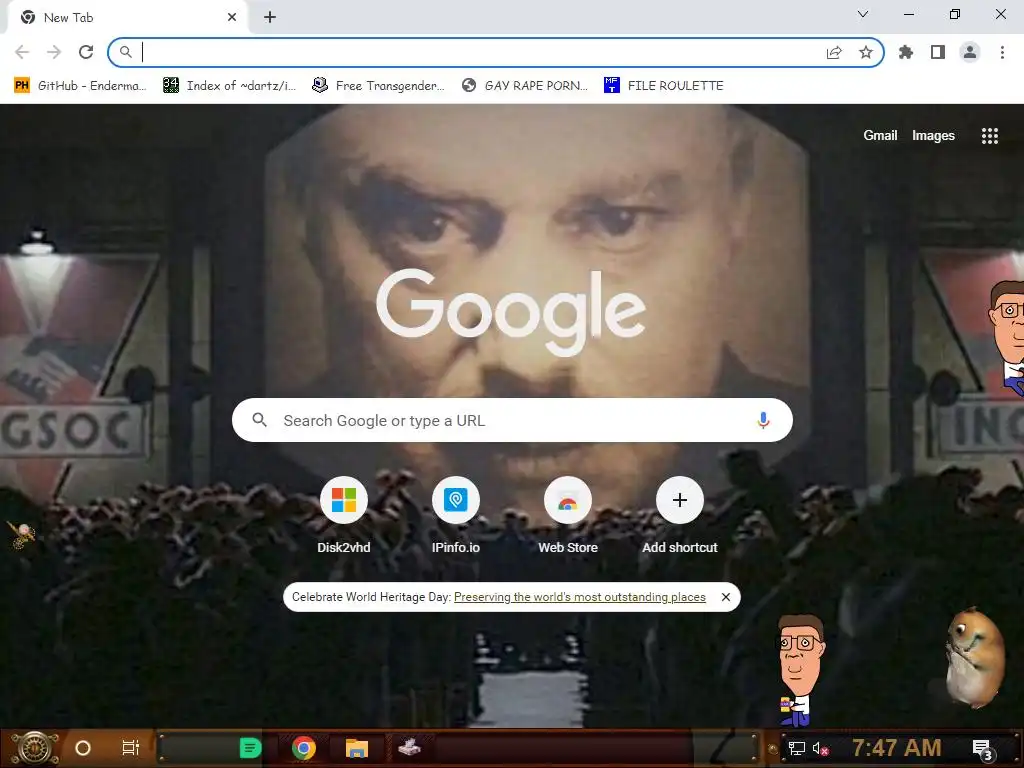
Task: Start voice search with the microphone
Action: 763,421
